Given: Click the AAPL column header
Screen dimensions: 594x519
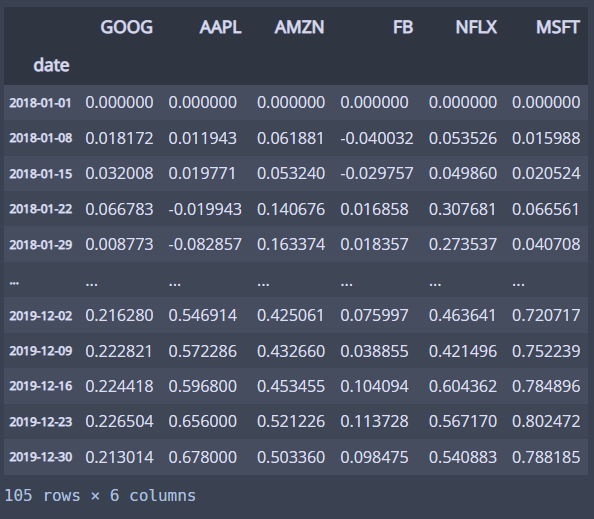Looking at the screenshot, I should point(220,28).
